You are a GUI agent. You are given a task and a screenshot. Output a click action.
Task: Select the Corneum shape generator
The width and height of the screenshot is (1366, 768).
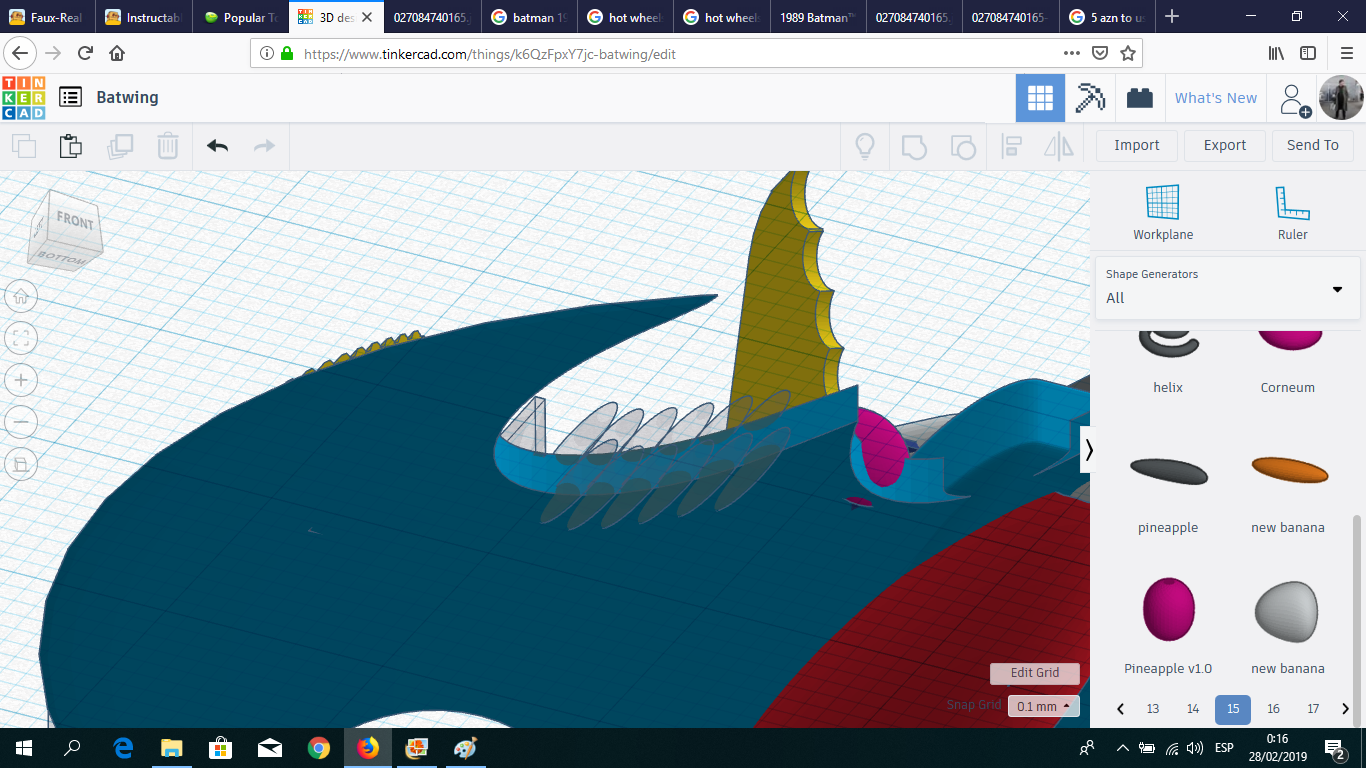coord(1288,360)
